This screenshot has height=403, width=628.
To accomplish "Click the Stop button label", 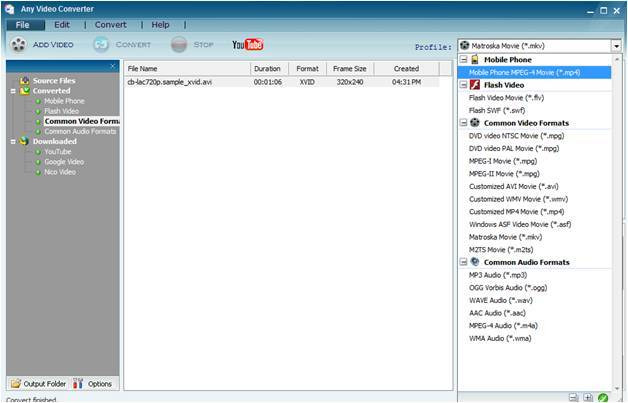I will 203,45.
